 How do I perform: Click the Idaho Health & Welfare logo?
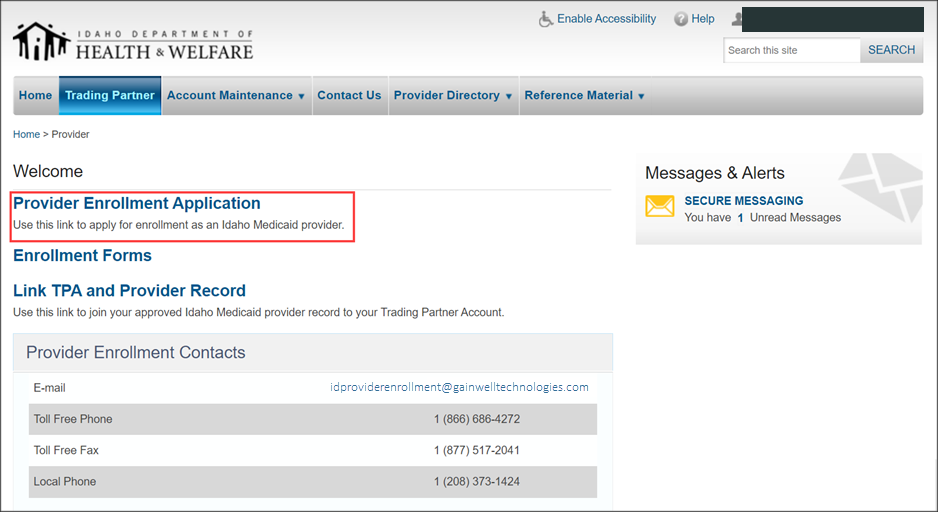(133, 42)
